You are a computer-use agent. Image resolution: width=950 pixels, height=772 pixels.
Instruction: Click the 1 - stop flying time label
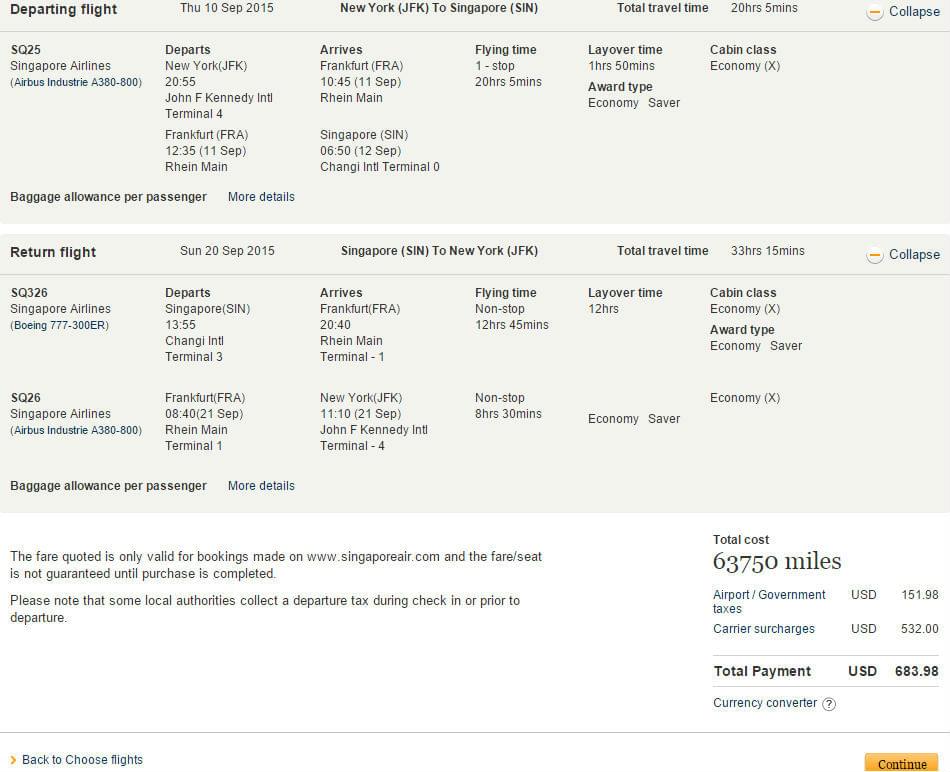[494, 66]
